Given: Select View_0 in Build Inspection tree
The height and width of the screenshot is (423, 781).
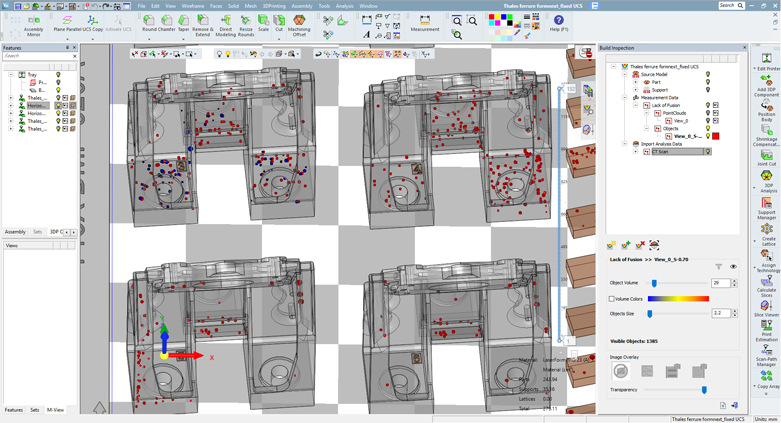Looking at the screenshot, I should coord(680,121).
